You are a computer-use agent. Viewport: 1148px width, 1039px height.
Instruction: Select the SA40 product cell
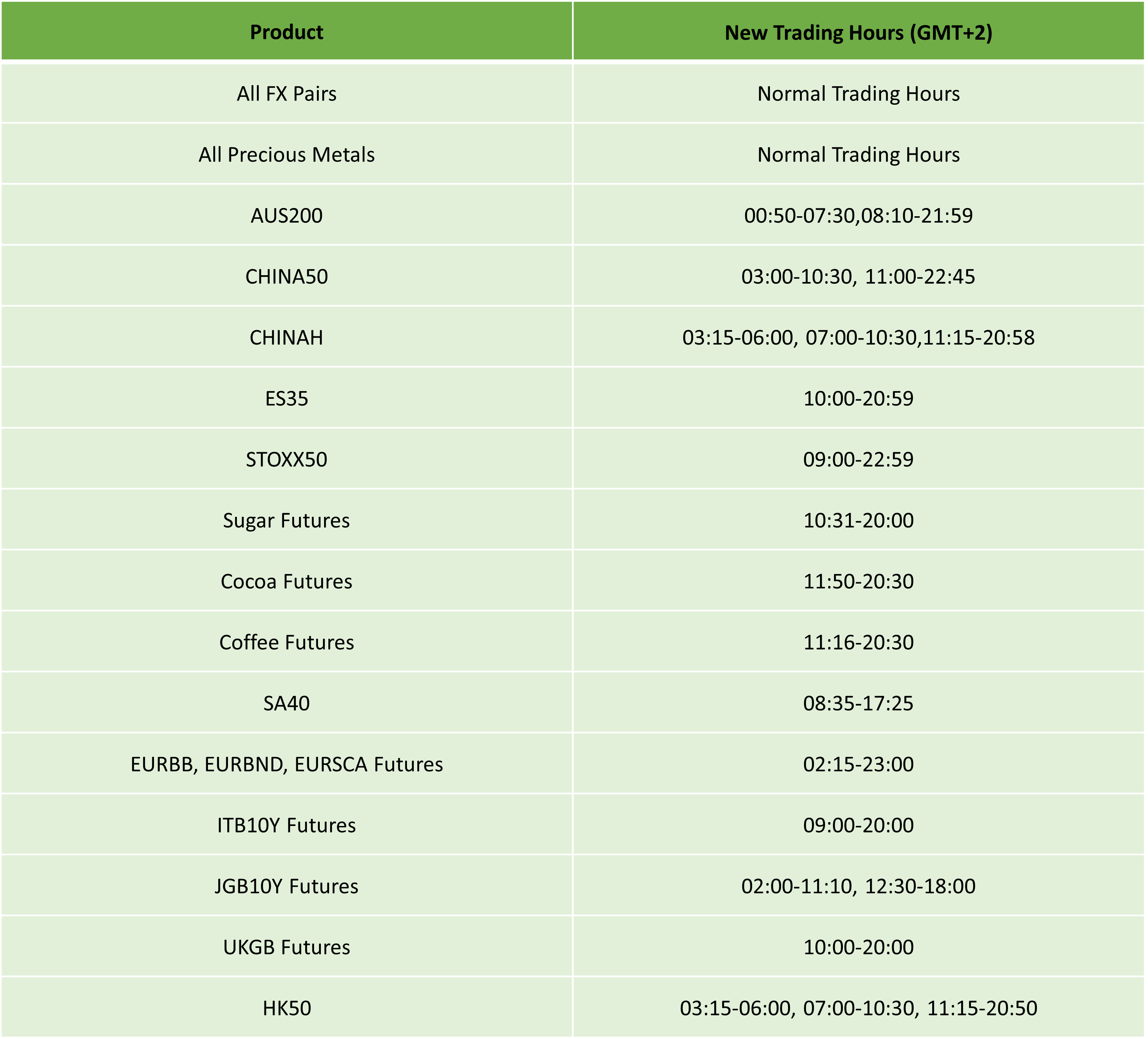point(287,703)
